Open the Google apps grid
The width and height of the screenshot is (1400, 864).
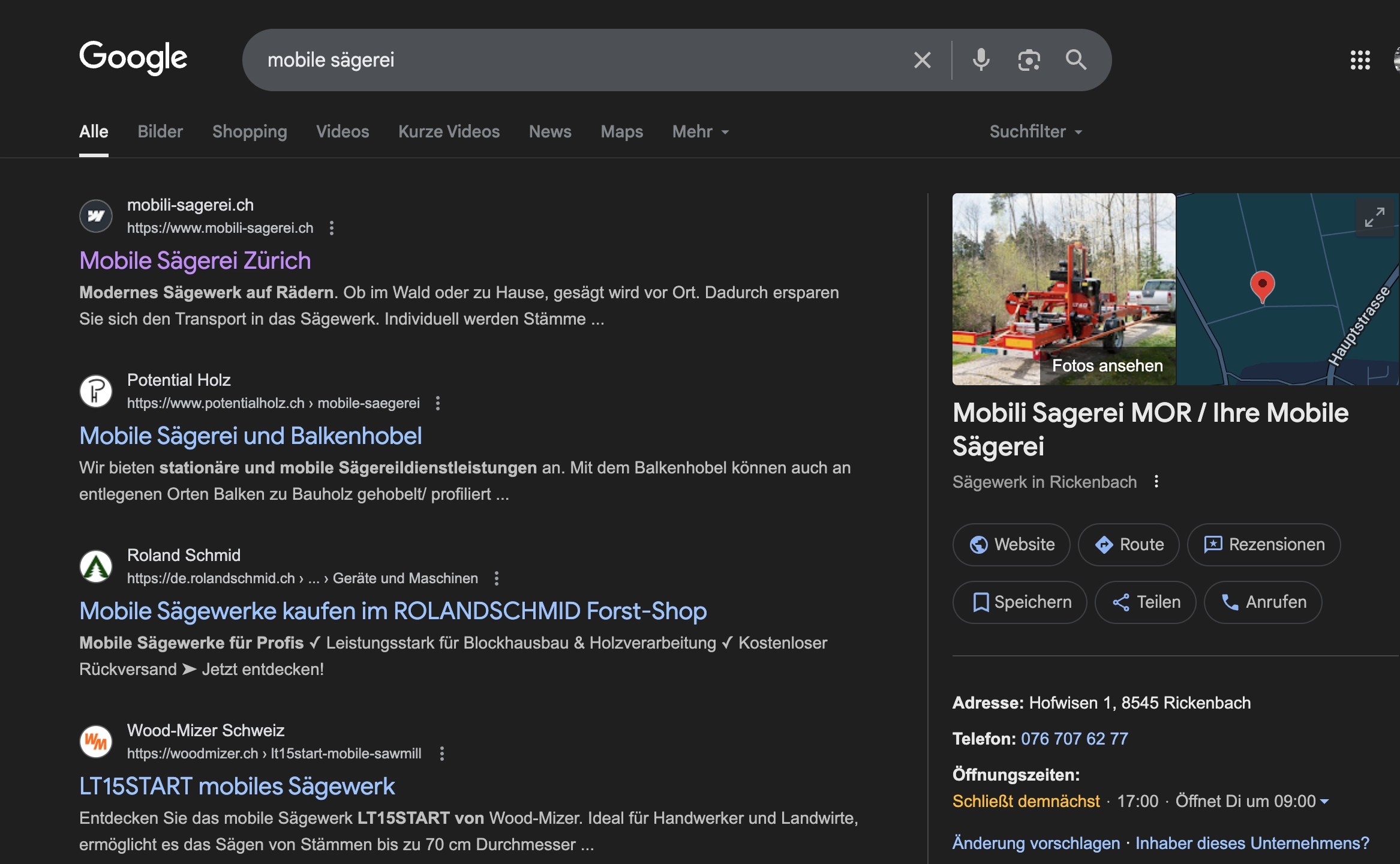pos(1360,60)
